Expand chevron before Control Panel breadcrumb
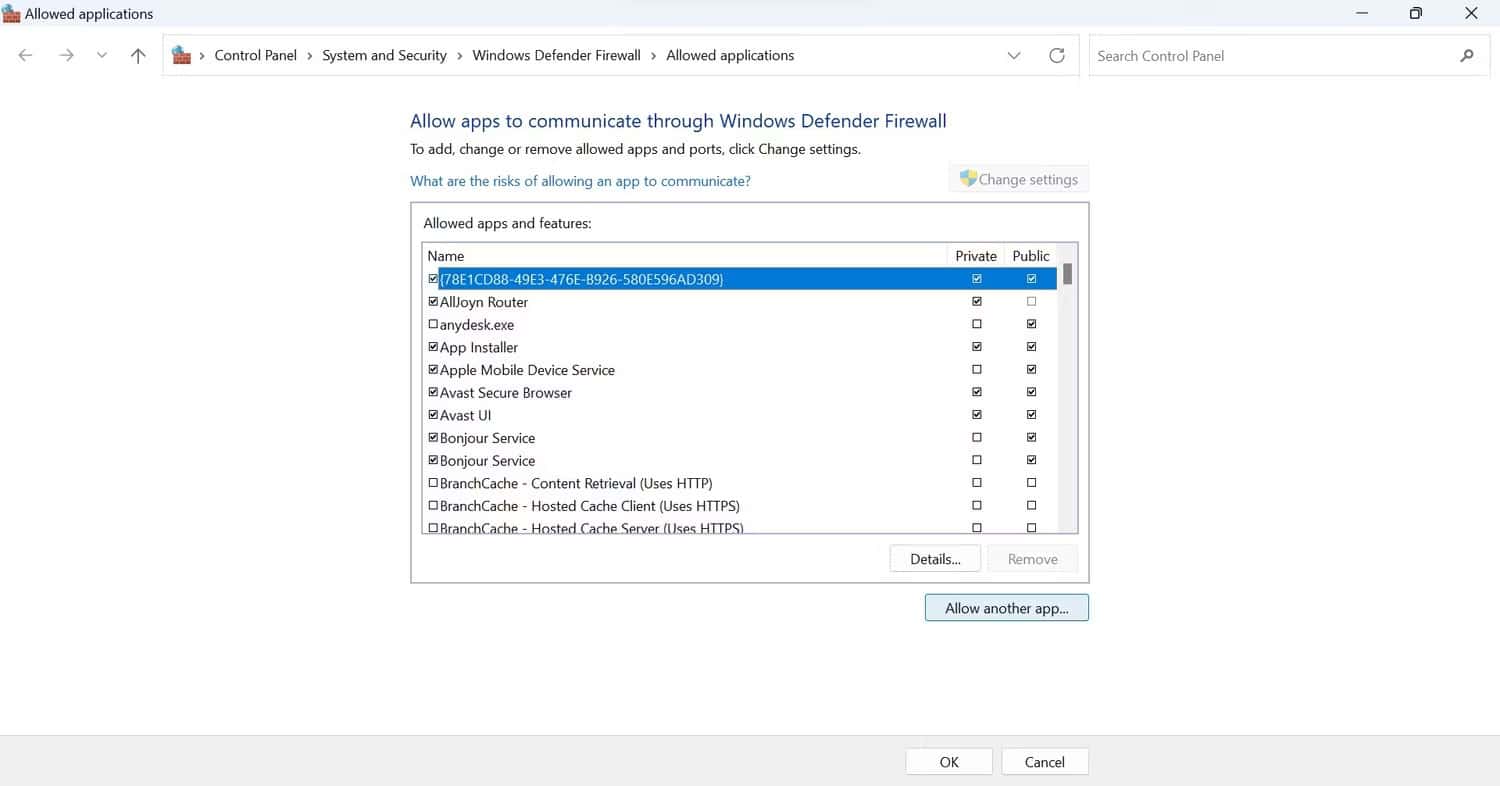 (x=202, y=56)
